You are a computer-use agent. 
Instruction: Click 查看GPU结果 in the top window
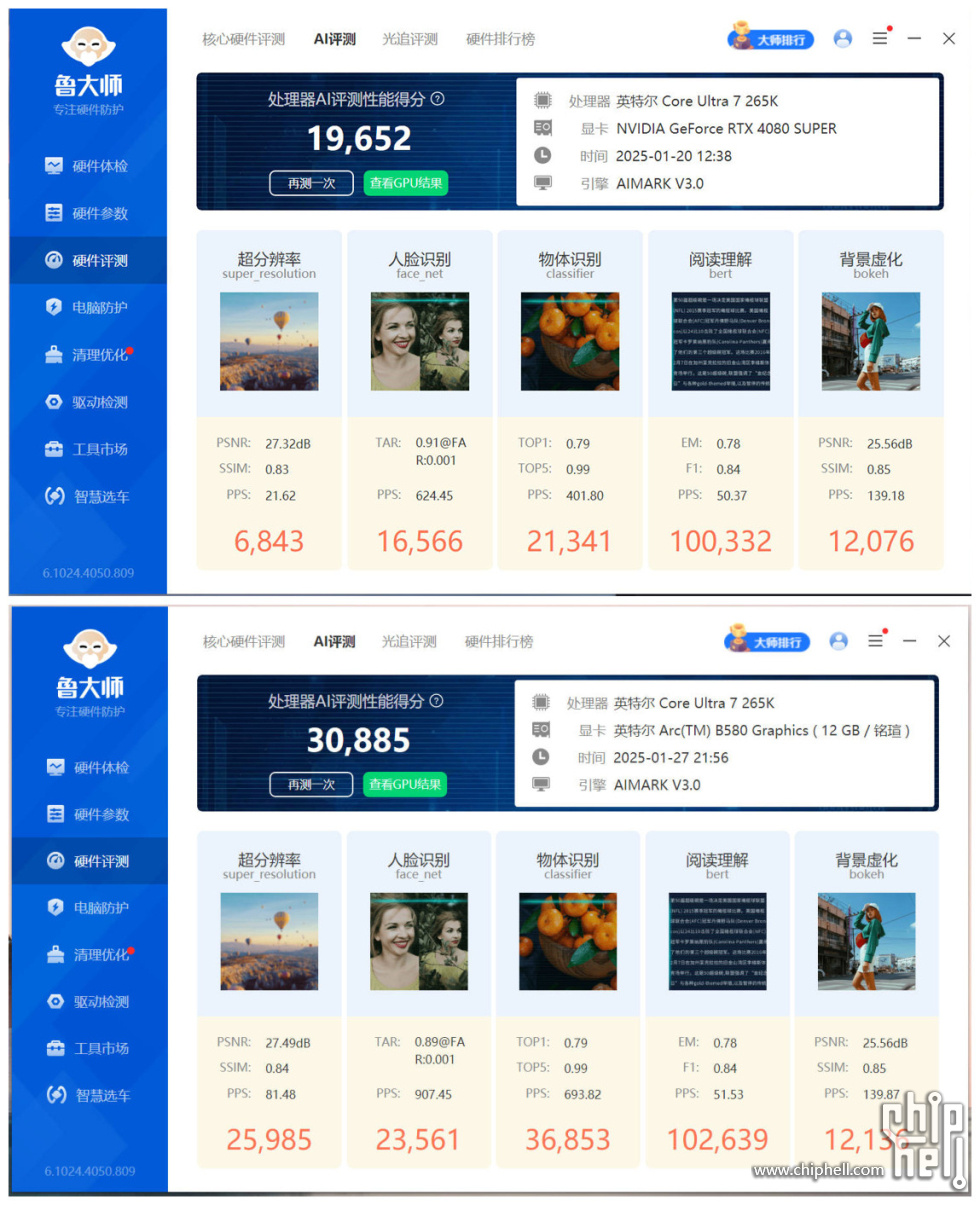(x=405, y=183)
